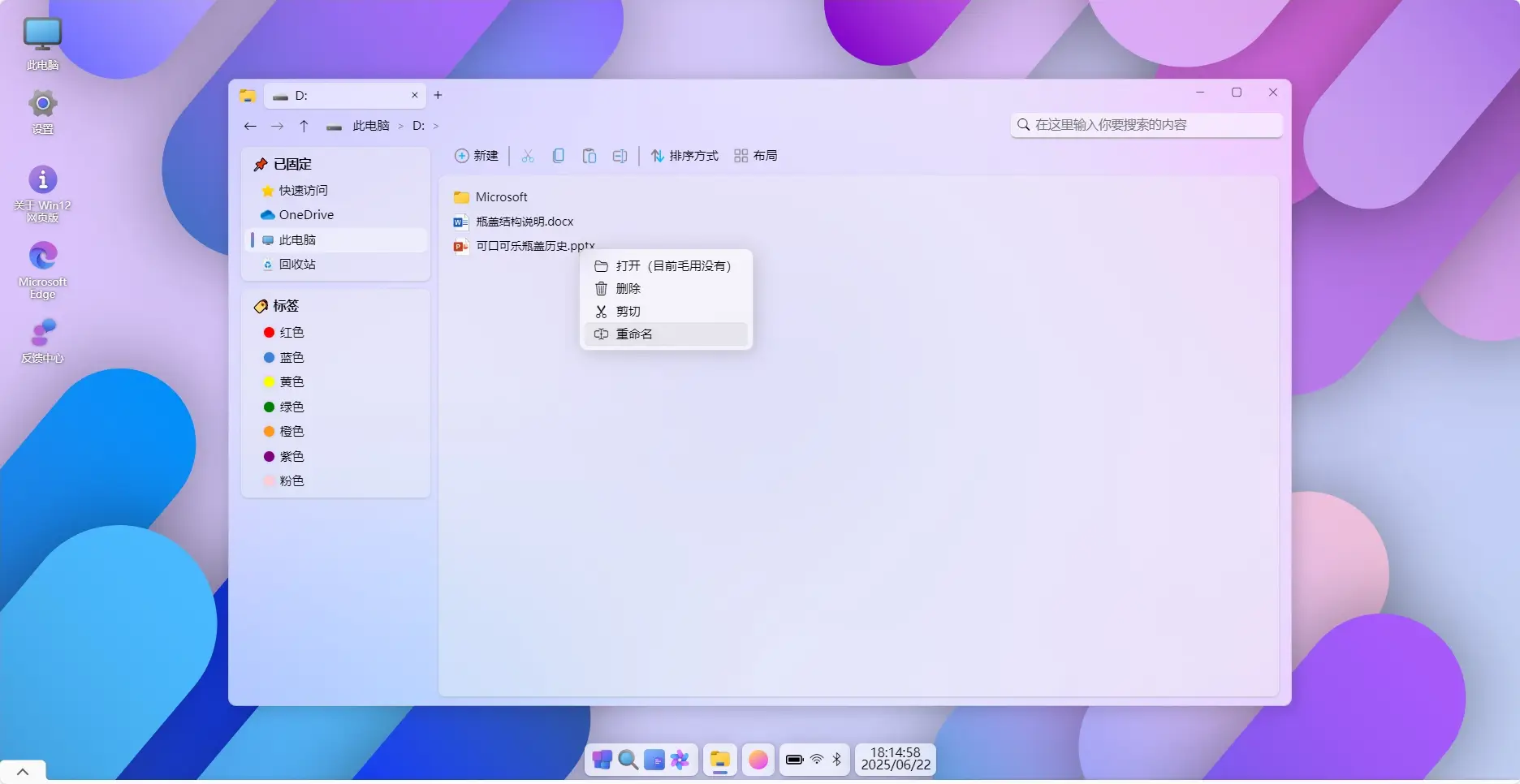Go forward with the right arrow

277,126
